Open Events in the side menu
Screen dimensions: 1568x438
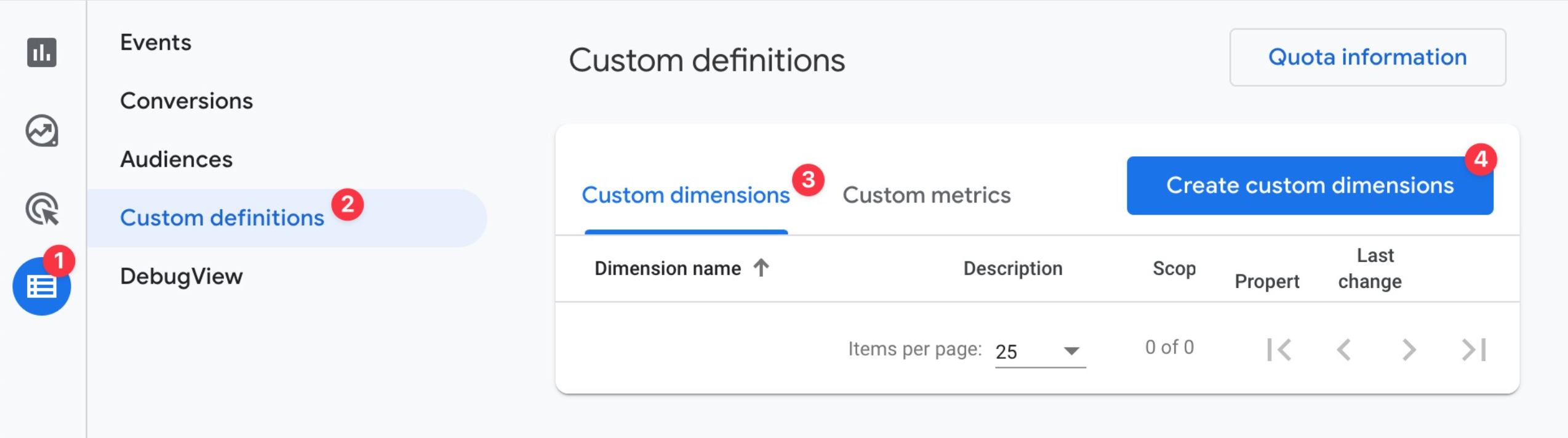[x=156, y=42]
